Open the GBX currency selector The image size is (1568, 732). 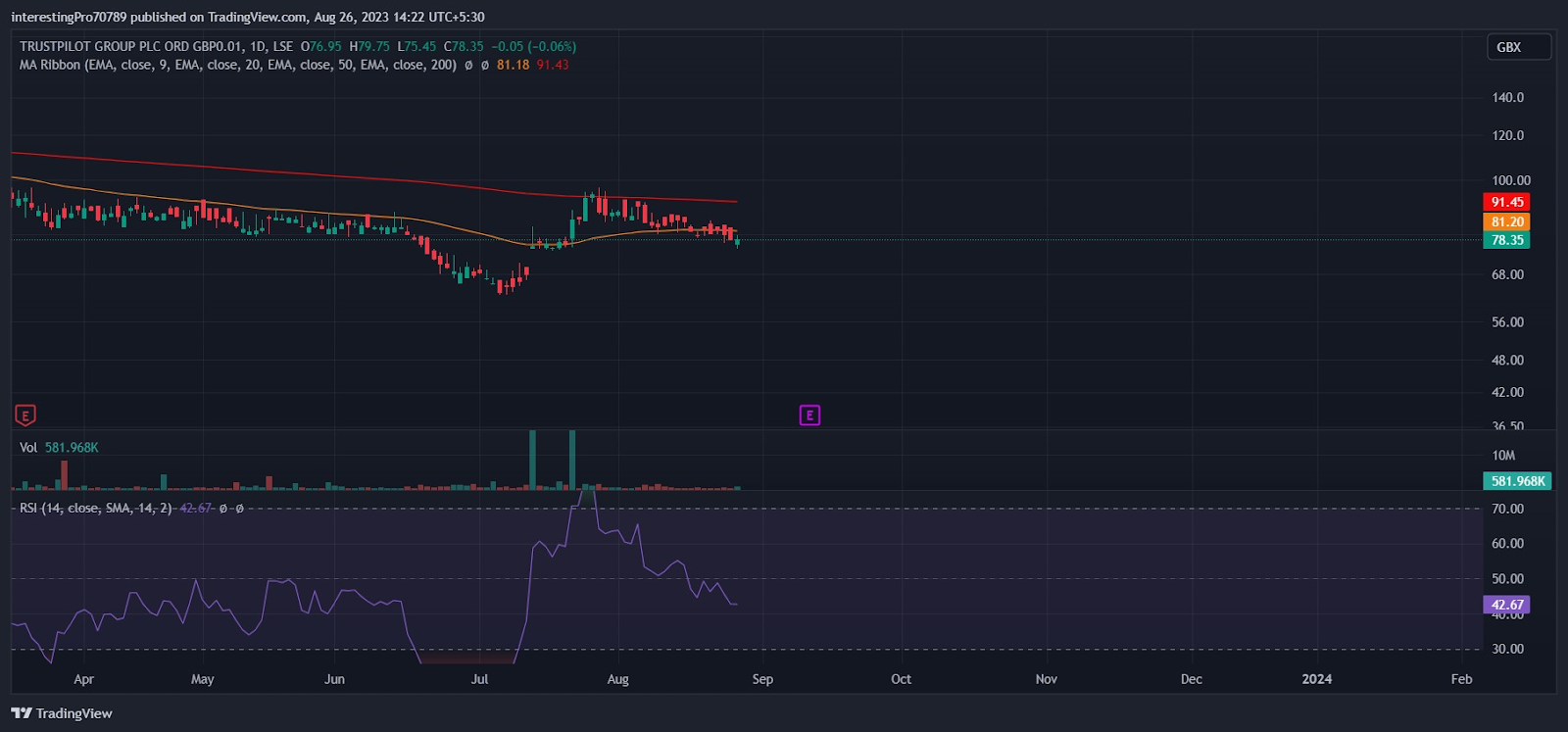click(1518, 47)
